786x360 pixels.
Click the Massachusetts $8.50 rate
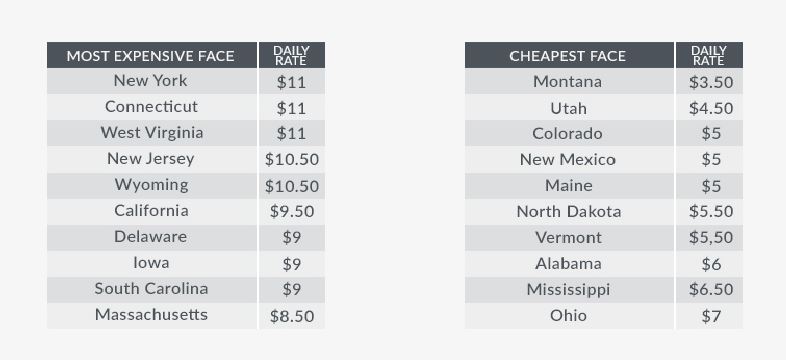click(x=292, y=316)
